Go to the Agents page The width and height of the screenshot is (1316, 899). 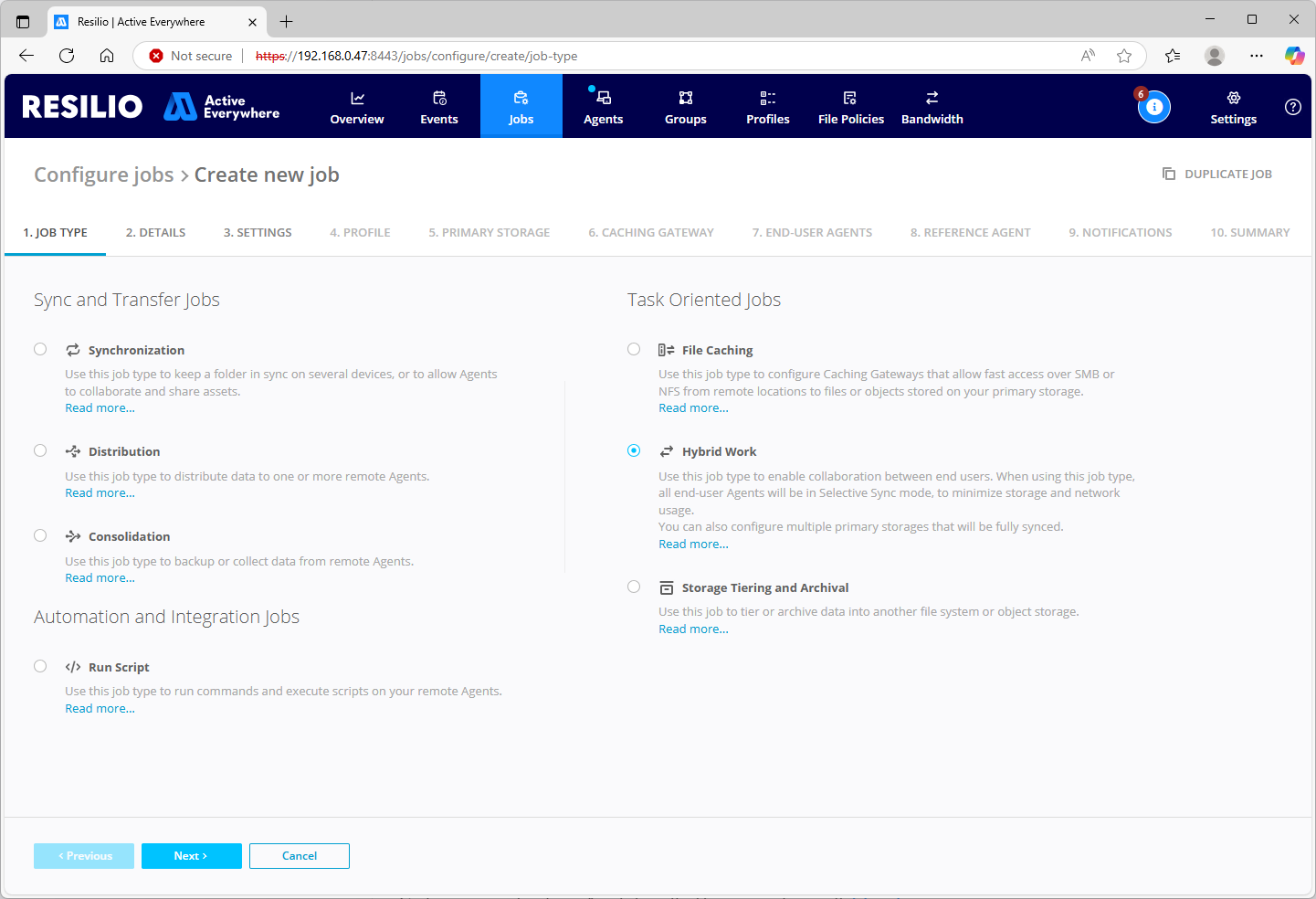point(603,106)
